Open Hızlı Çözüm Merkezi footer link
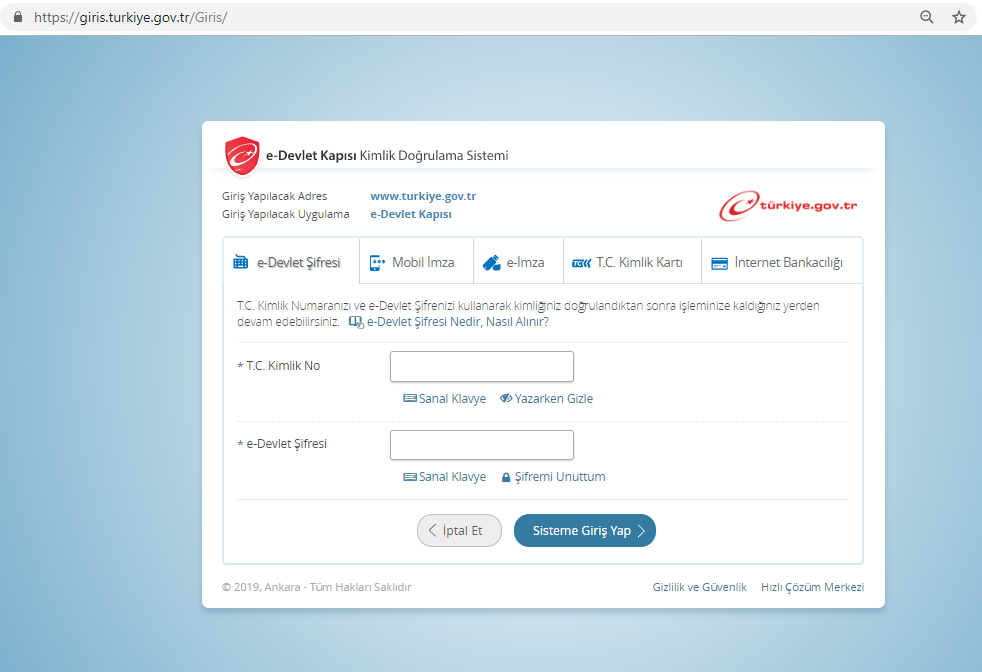The height and width of the screenshot is (672, 982). pos(812,587)
